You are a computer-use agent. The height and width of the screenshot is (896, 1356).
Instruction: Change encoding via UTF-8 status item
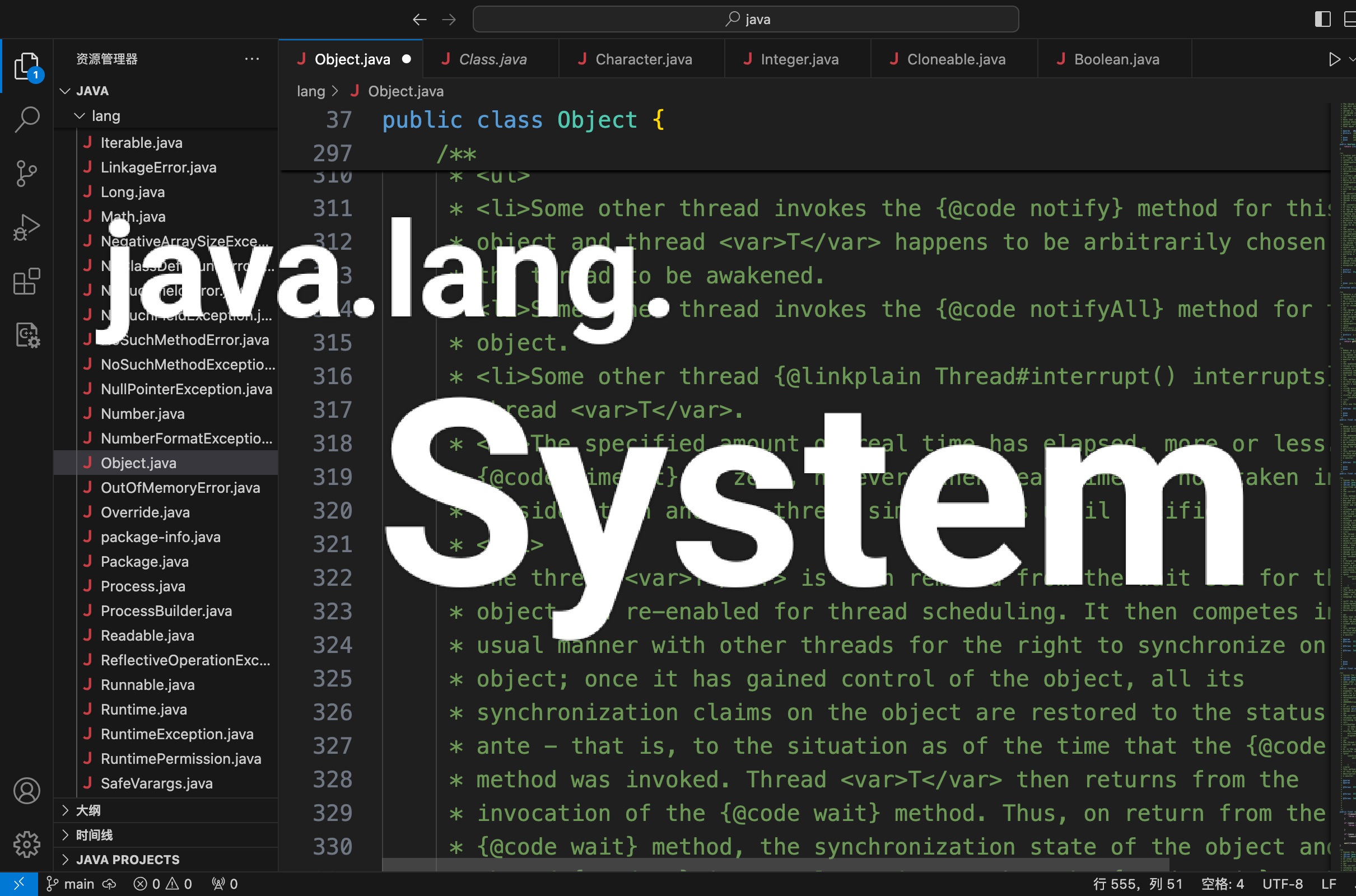1282,884
